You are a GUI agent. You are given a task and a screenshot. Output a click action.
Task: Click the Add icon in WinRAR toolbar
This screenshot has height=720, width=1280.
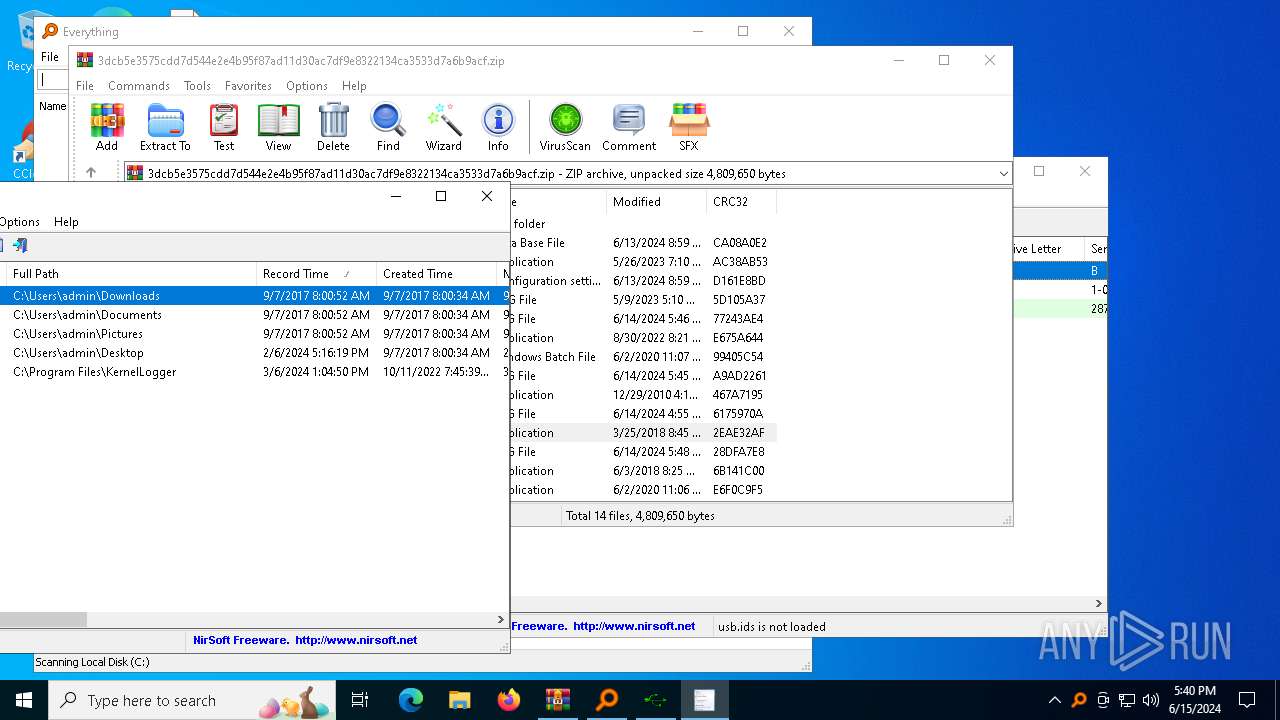(107, 127)
